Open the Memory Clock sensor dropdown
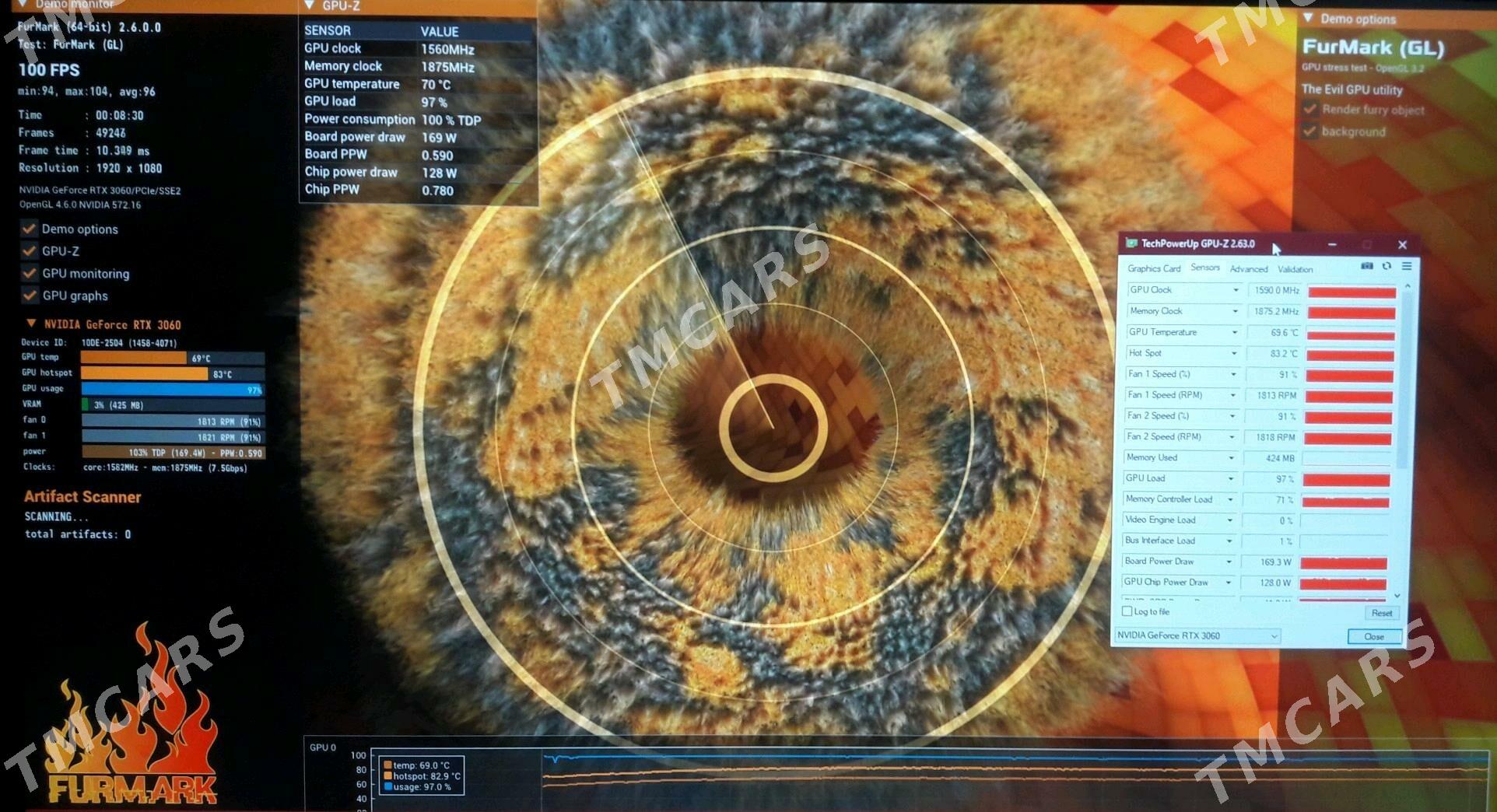 tap(1235, 311)
